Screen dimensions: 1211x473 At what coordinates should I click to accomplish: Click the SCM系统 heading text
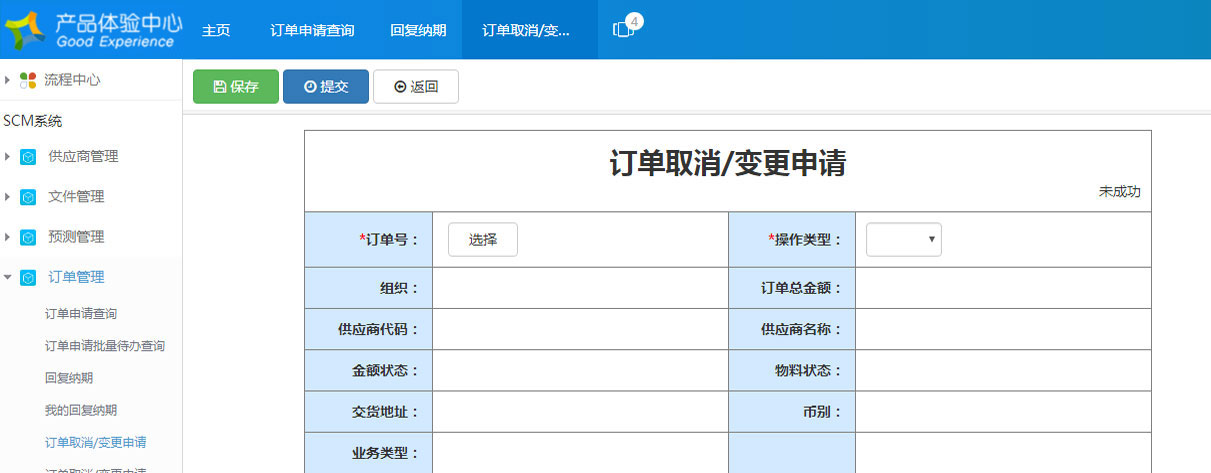tap(33, 121)
